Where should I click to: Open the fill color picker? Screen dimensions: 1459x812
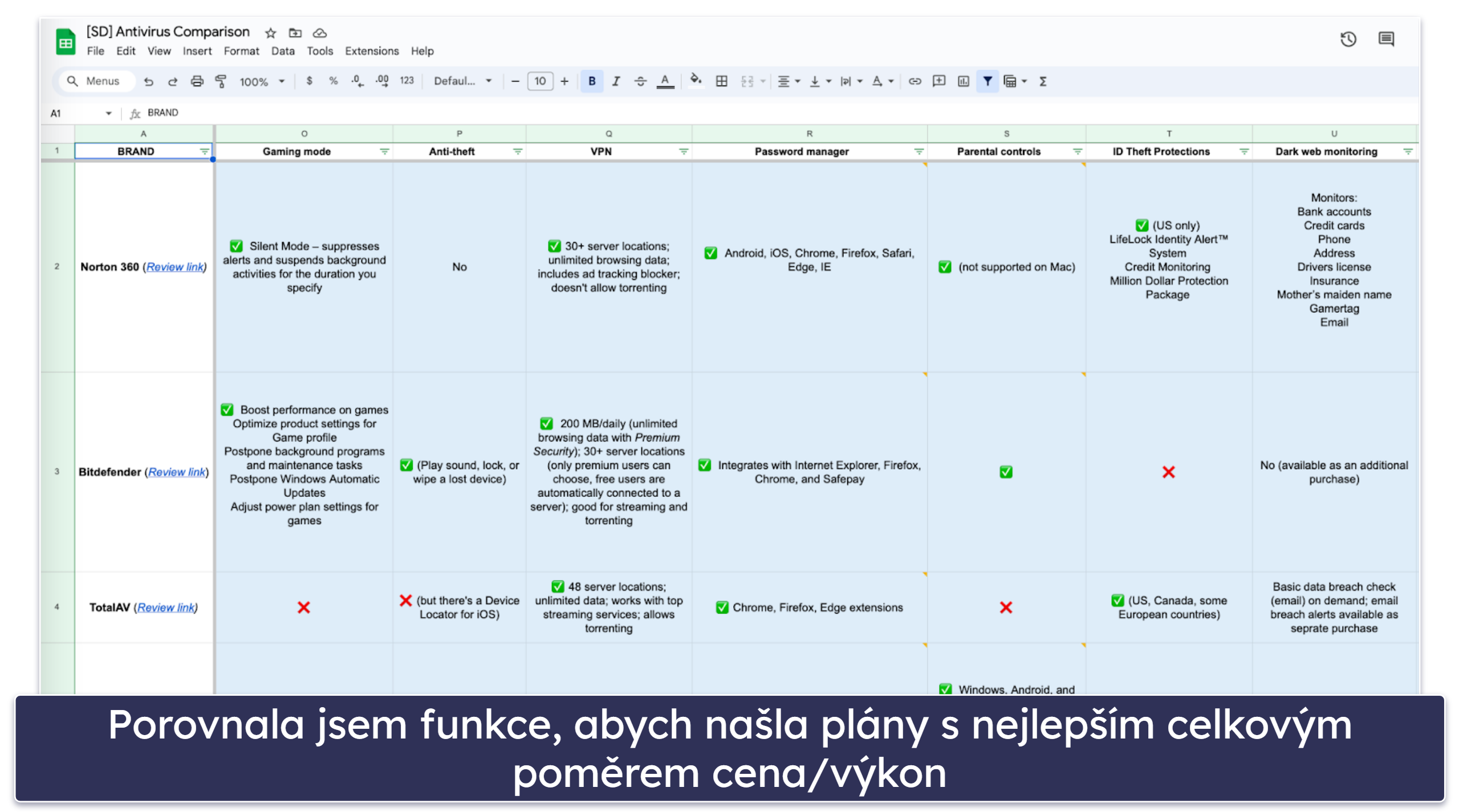coord(696,80)
